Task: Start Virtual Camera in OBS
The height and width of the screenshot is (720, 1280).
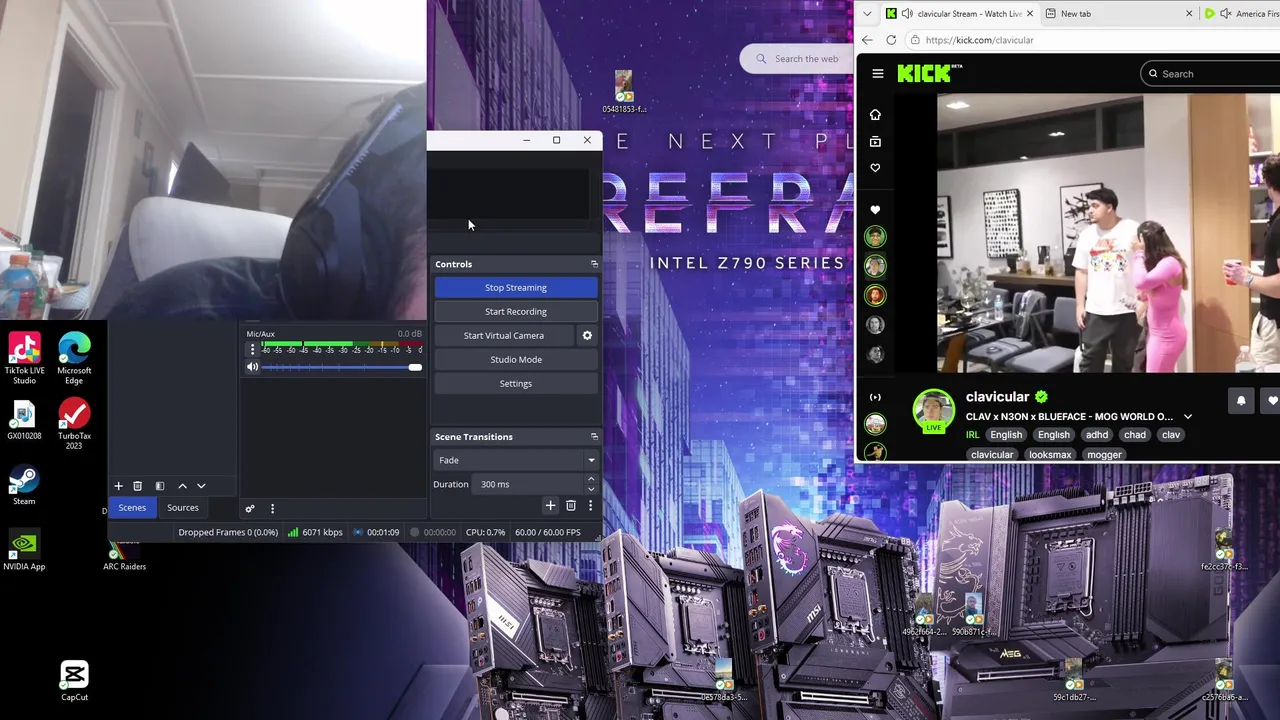Action: click(x=504, y=336)
